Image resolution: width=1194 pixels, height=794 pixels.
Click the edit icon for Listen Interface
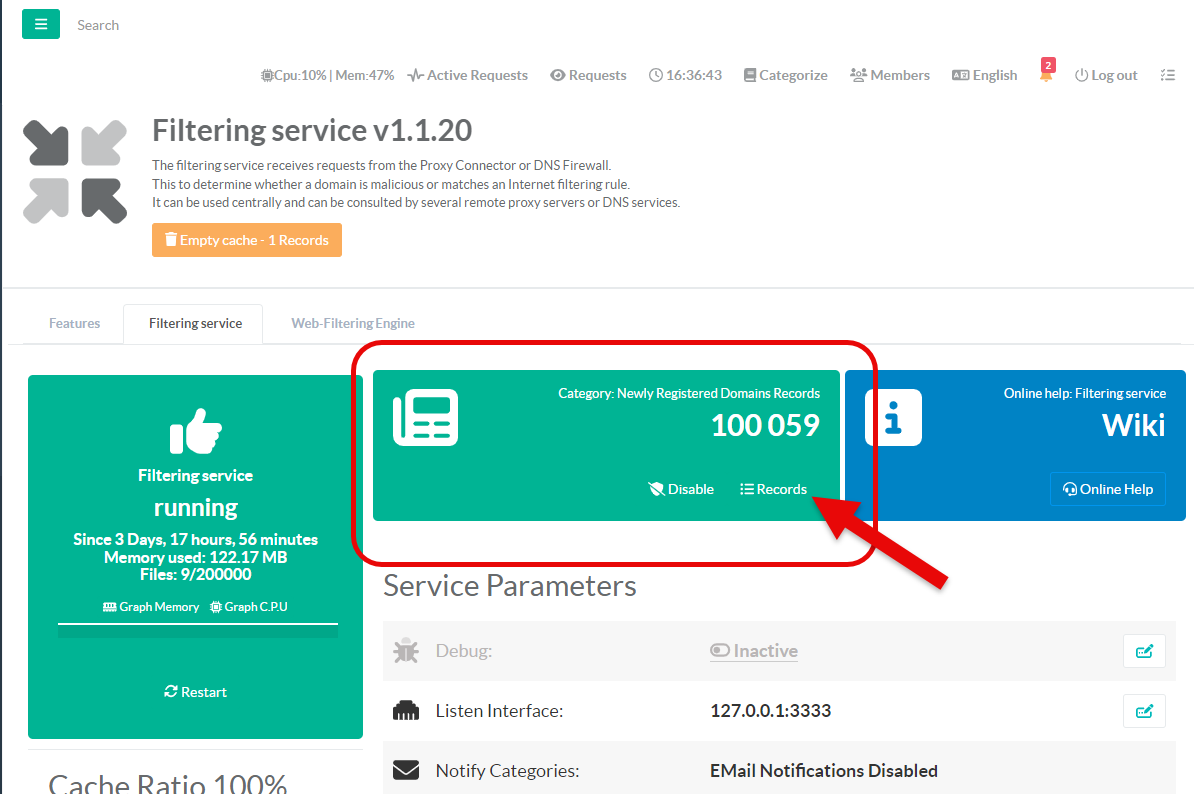1144,711
